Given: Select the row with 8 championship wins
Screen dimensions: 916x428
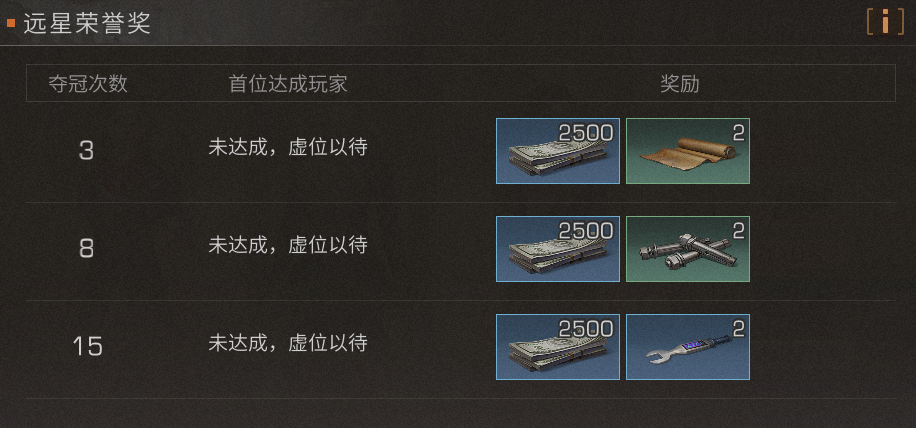Looking at the screenshot, I should click(460, 251).
